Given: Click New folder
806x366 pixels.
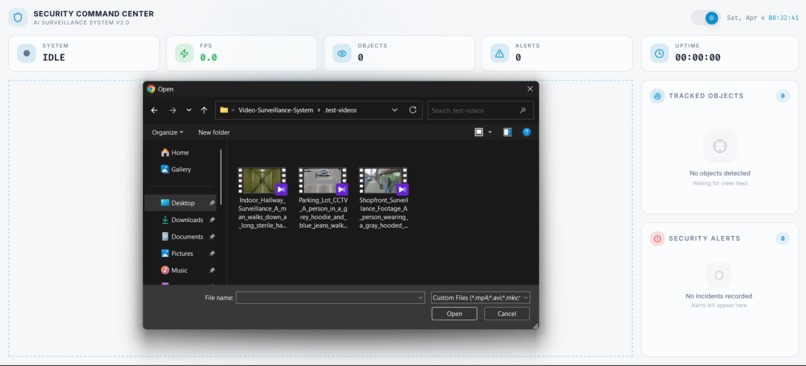Looking at the screenshot, I should point(214,133).
